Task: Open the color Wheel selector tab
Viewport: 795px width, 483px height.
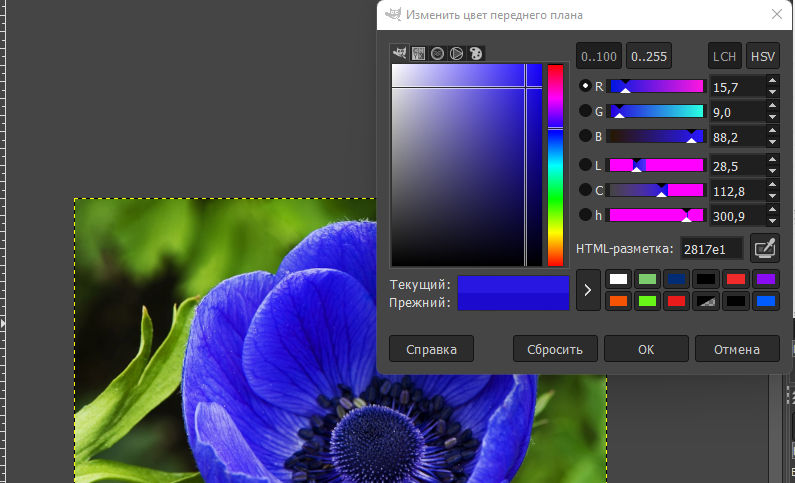Action: pyautogui.click(x=456, y=53)
